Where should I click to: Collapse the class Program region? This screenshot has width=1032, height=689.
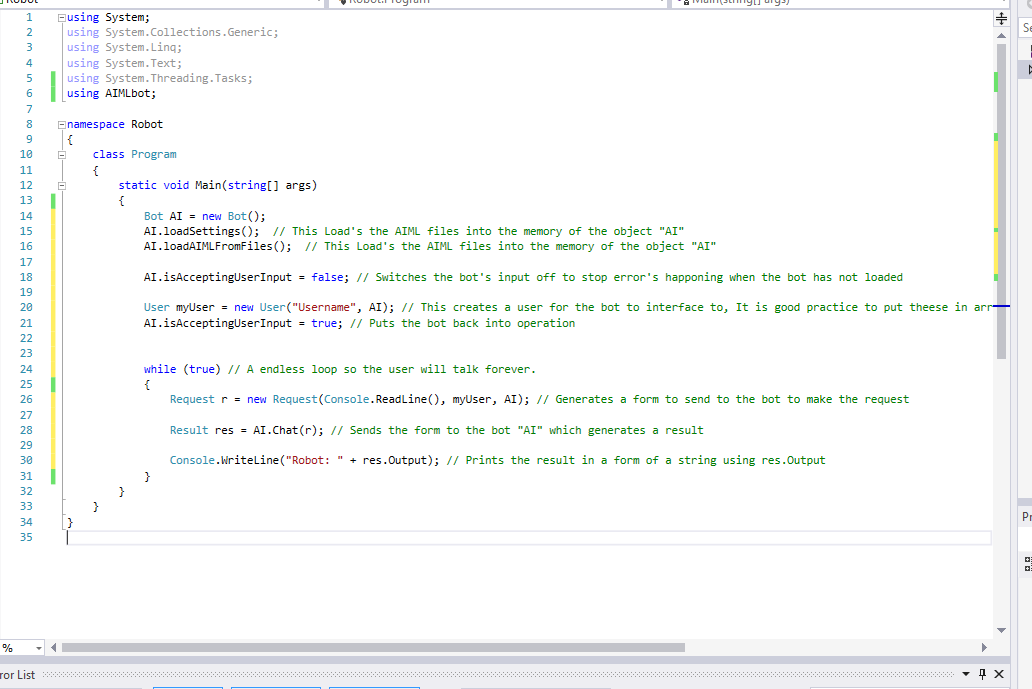pos(62,155)
